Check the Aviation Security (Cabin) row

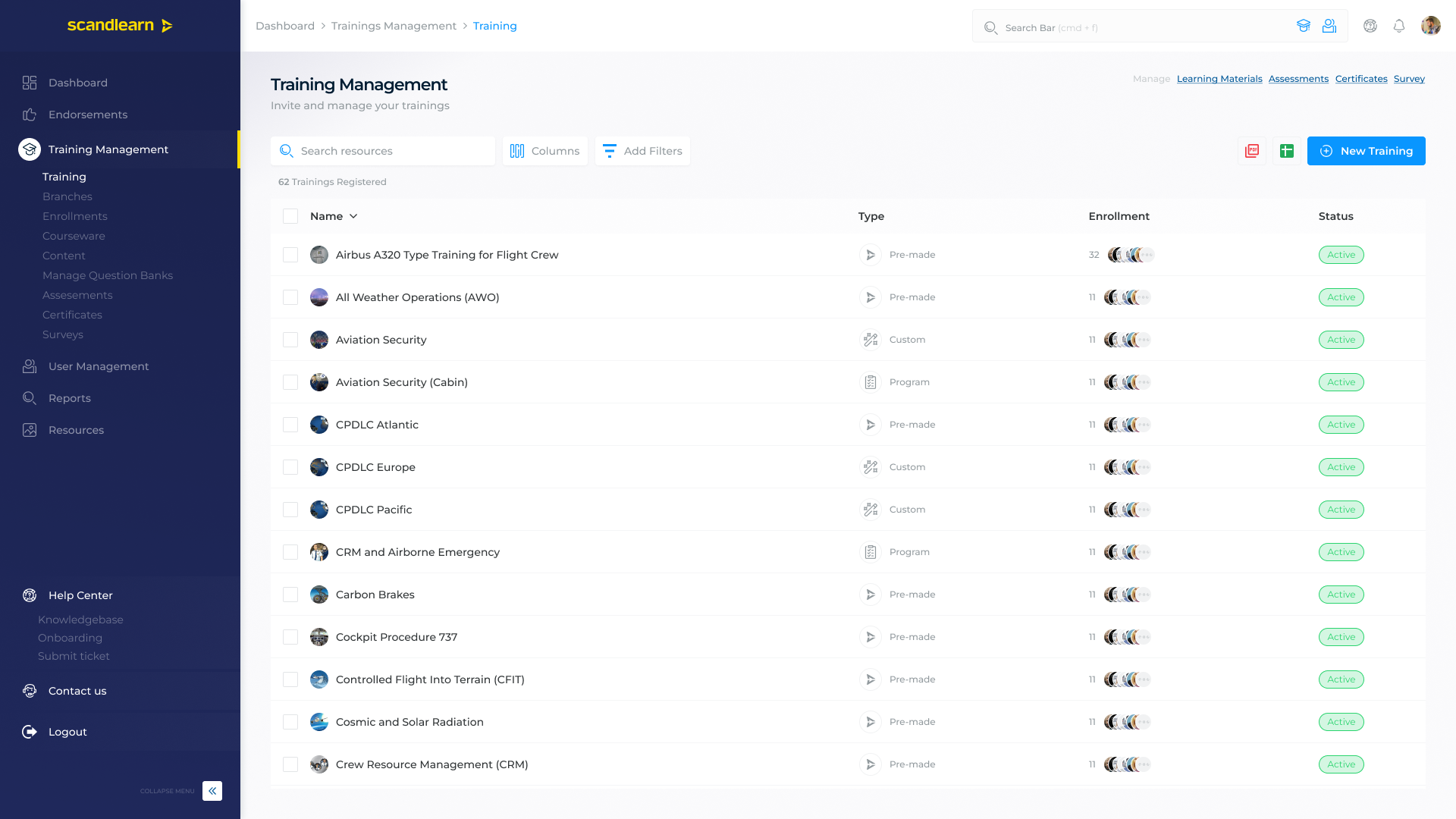[290, 382]
